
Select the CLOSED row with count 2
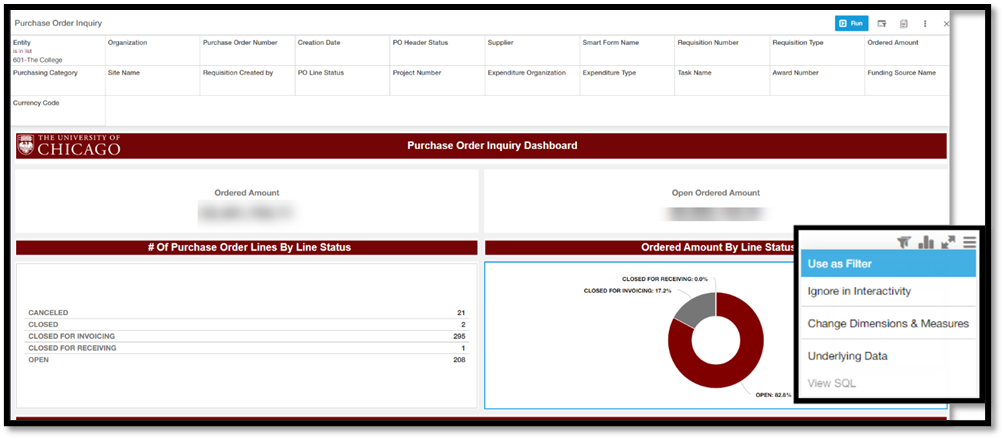pos(247,324)
